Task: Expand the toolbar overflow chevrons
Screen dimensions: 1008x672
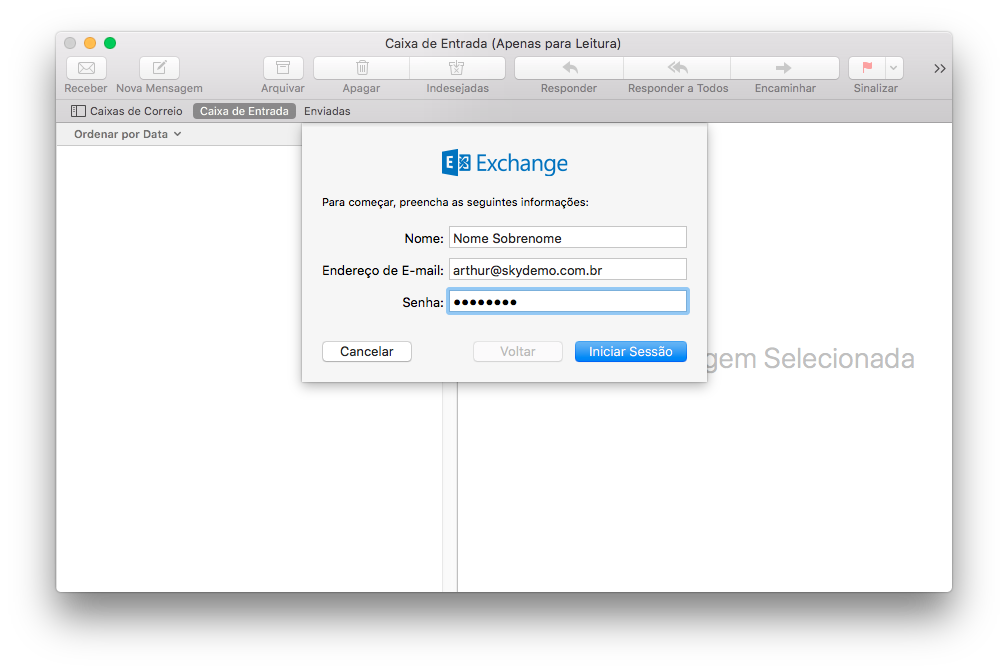Action: 939,68
